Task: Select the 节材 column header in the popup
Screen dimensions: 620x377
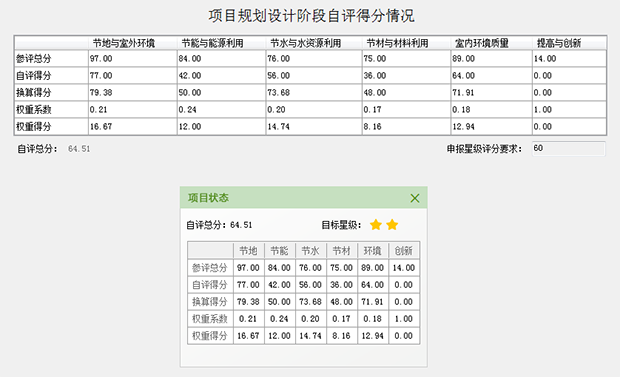Action: [x=342, y=250]
